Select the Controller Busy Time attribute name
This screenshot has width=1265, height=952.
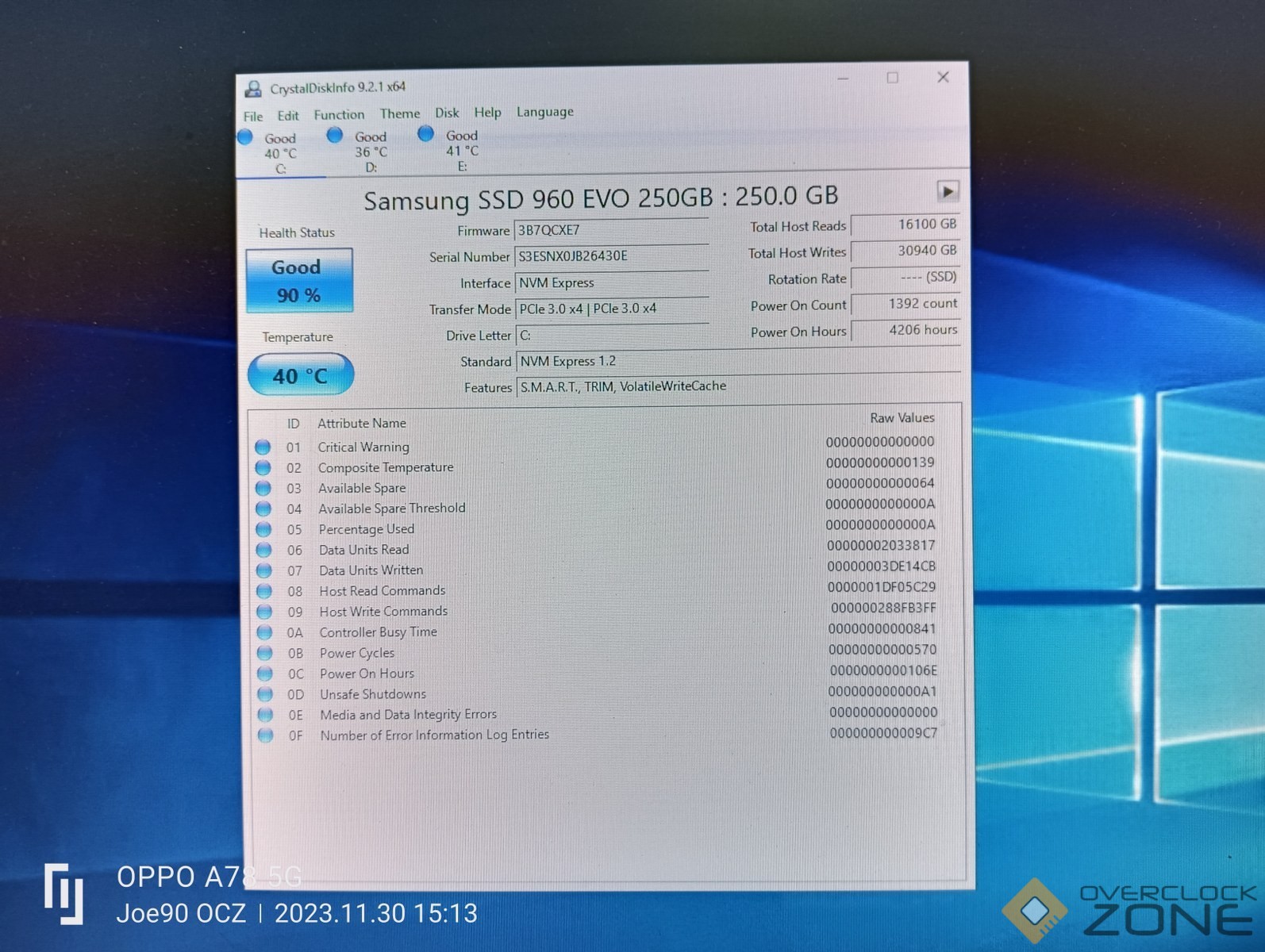click(x=379, y=632)
